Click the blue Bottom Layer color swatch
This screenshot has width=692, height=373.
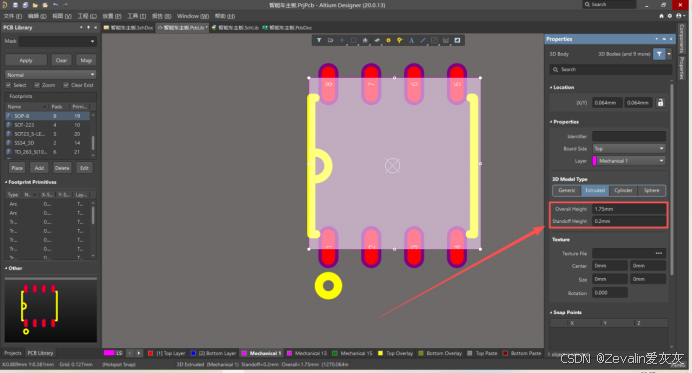coord(193,353)
